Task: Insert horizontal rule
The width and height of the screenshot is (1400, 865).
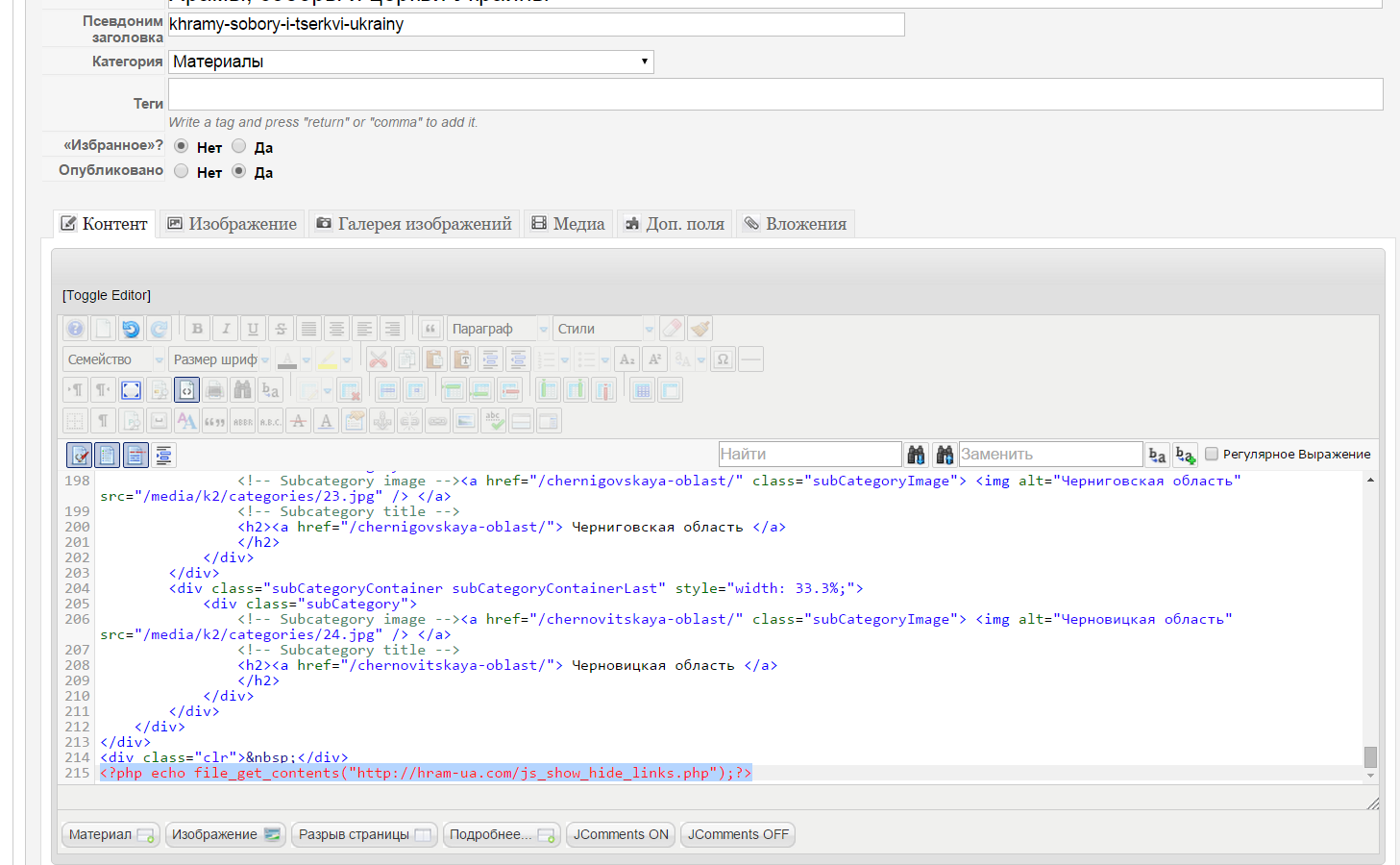Action: pos(751,359)
